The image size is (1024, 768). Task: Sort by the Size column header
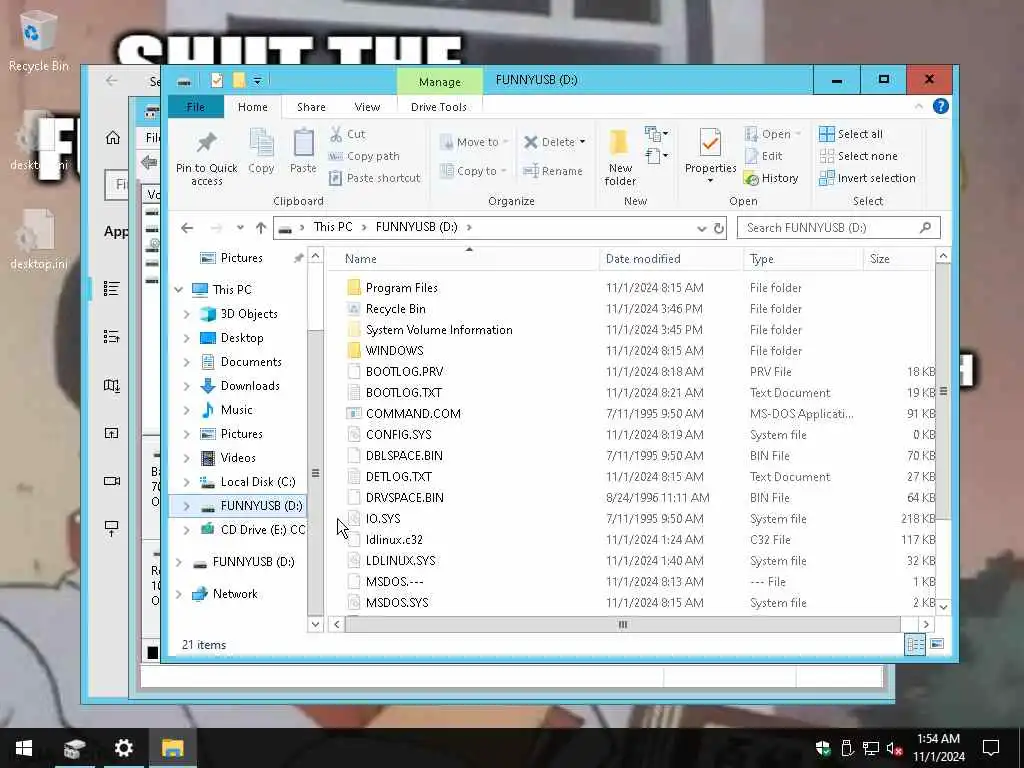click(899, 259)
